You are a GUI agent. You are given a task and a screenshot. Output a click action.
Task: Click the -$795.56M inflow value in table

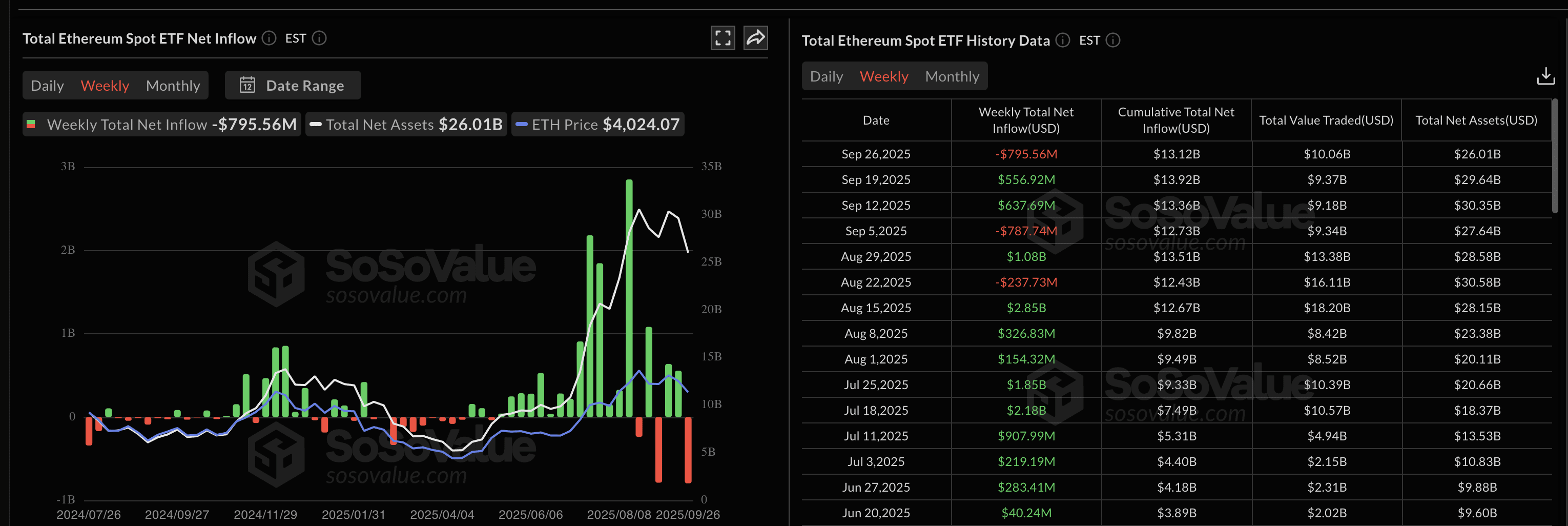point(1026,153)
